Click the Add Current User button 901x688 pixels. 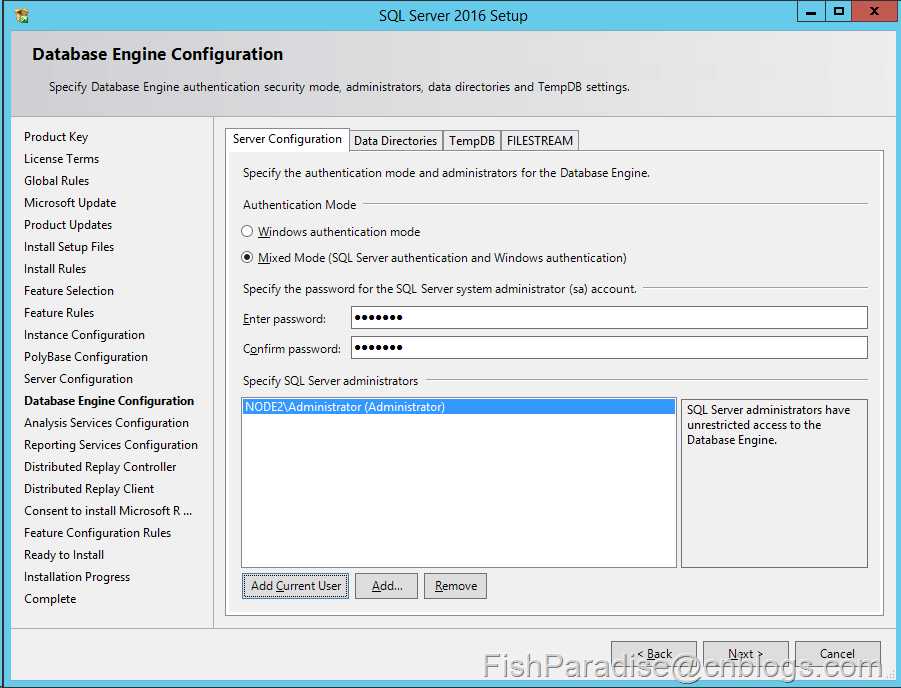pyautogui.click(x=295, y=586)
